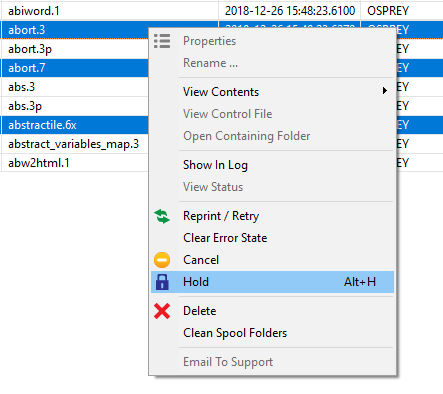Select the abstract_variables_map.3 row
The height and width of the screenshot is (394, 443).
point(74,144)
